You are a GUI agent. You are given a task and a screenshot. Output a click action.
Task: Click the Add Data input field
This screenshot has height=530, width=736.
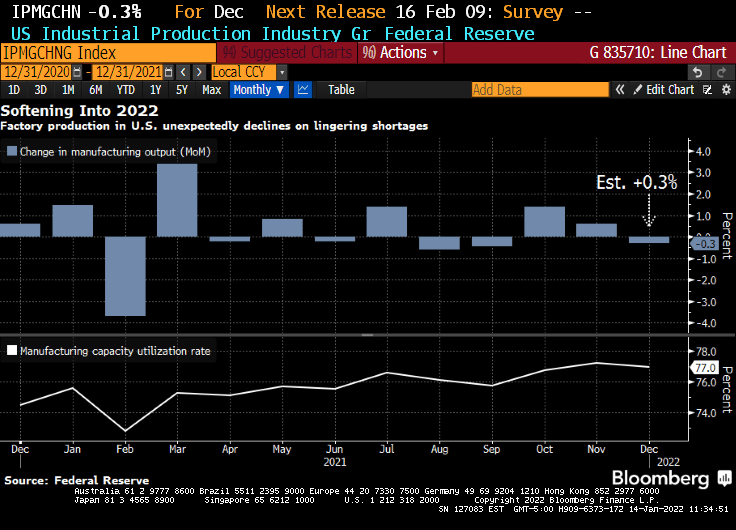(x=539, y=90)
